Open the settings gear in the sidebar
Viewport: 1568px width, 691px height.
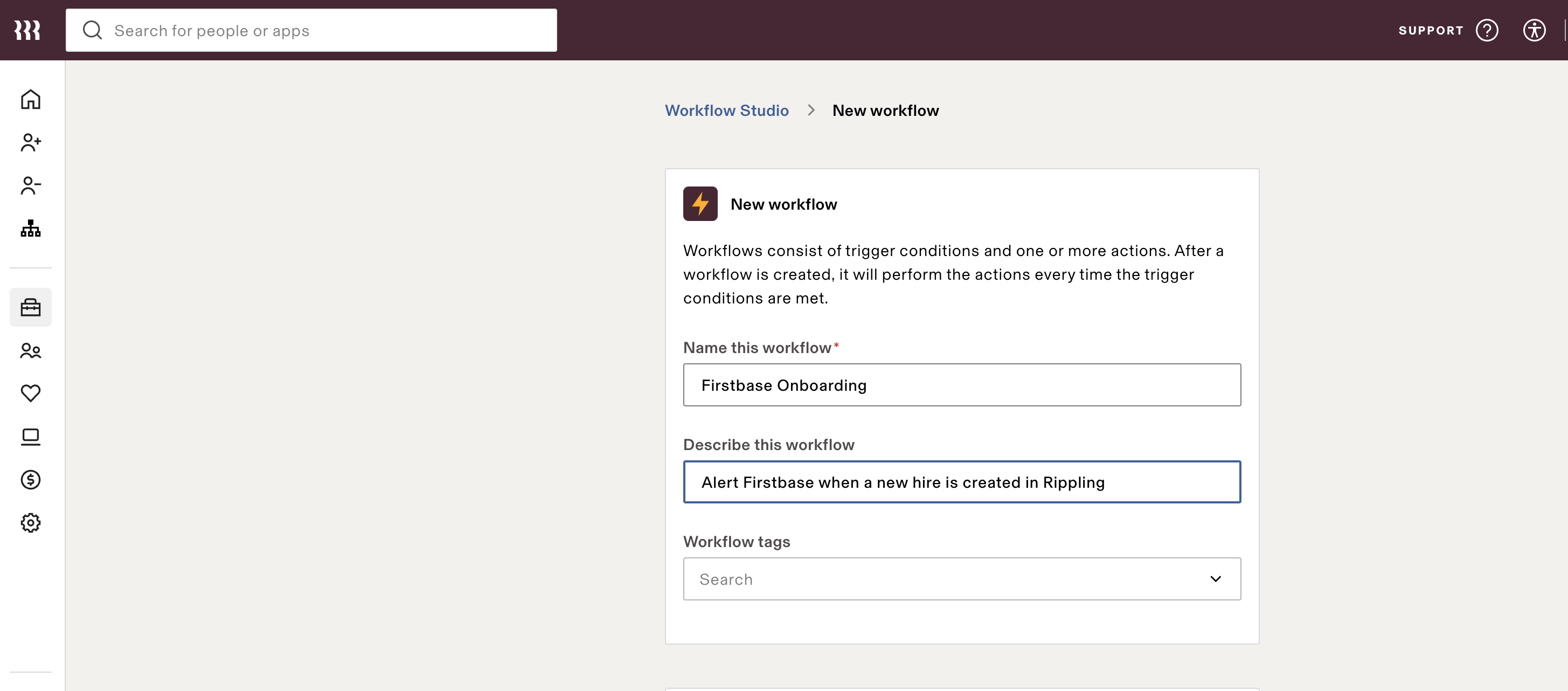30,522
